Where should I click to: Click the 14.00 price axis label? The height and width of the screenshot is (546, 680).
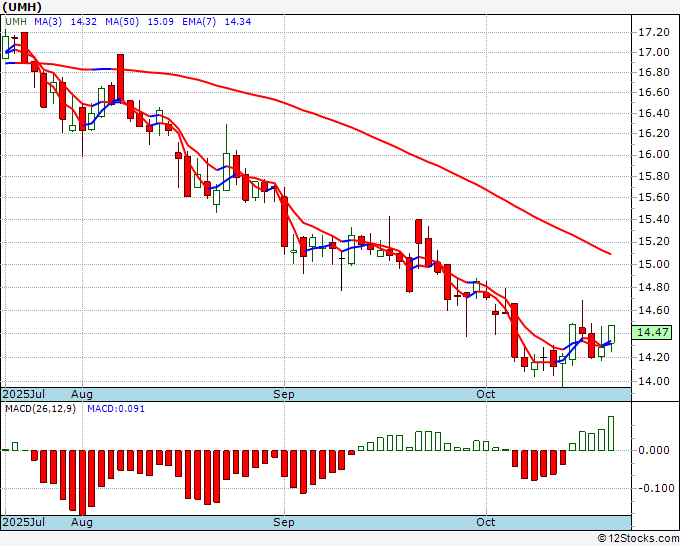click(x=654, y=381)
